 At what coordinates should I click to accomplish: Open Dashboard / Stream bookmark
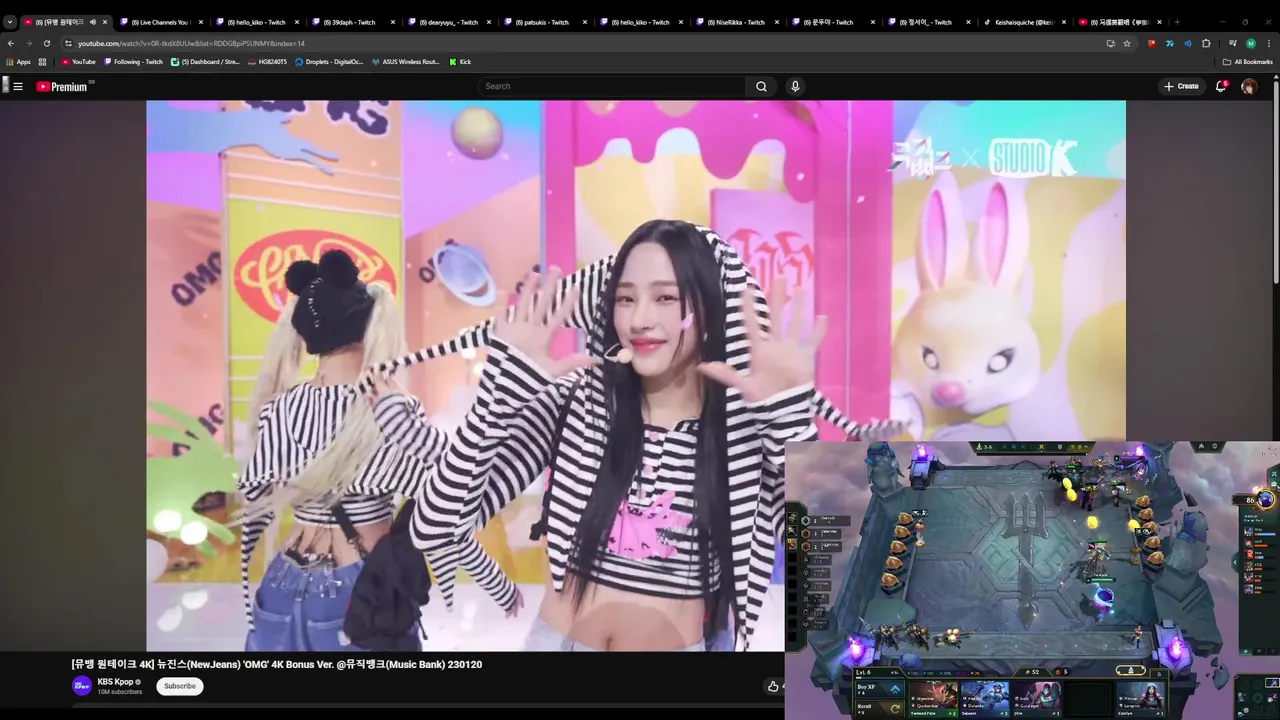tap(205, 62)
